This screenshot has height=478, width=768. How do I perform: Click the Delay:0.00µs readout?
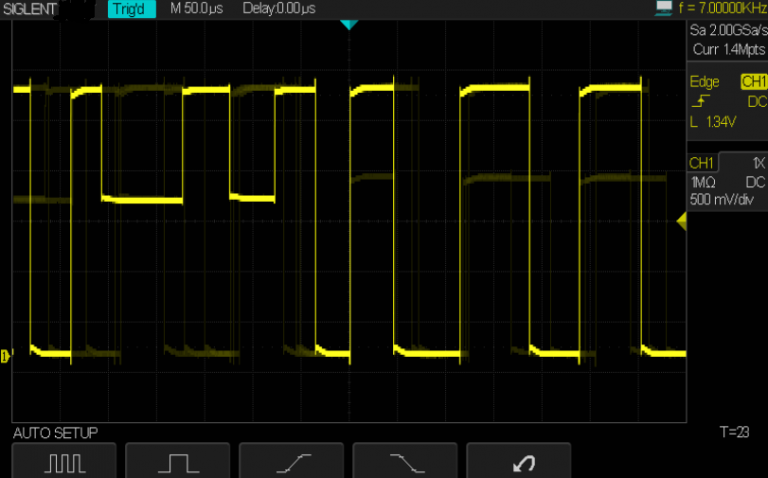pos(279,9)
